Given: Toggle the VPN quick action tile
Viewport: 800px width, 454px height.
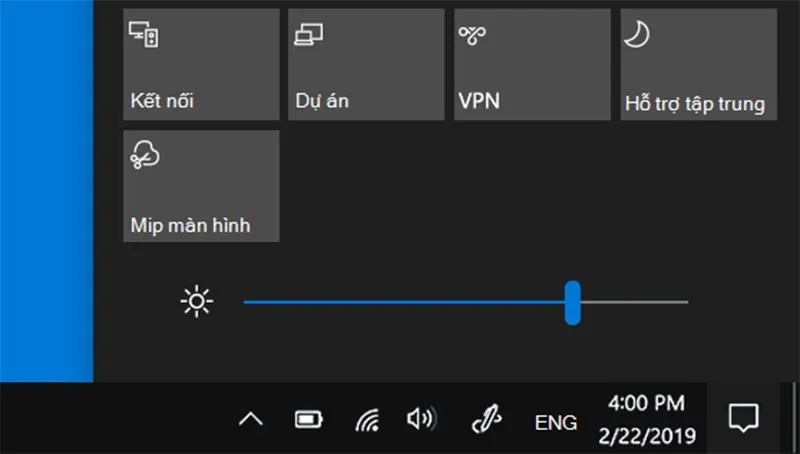Looking at the screenshot, I should [x=532, y=64].
